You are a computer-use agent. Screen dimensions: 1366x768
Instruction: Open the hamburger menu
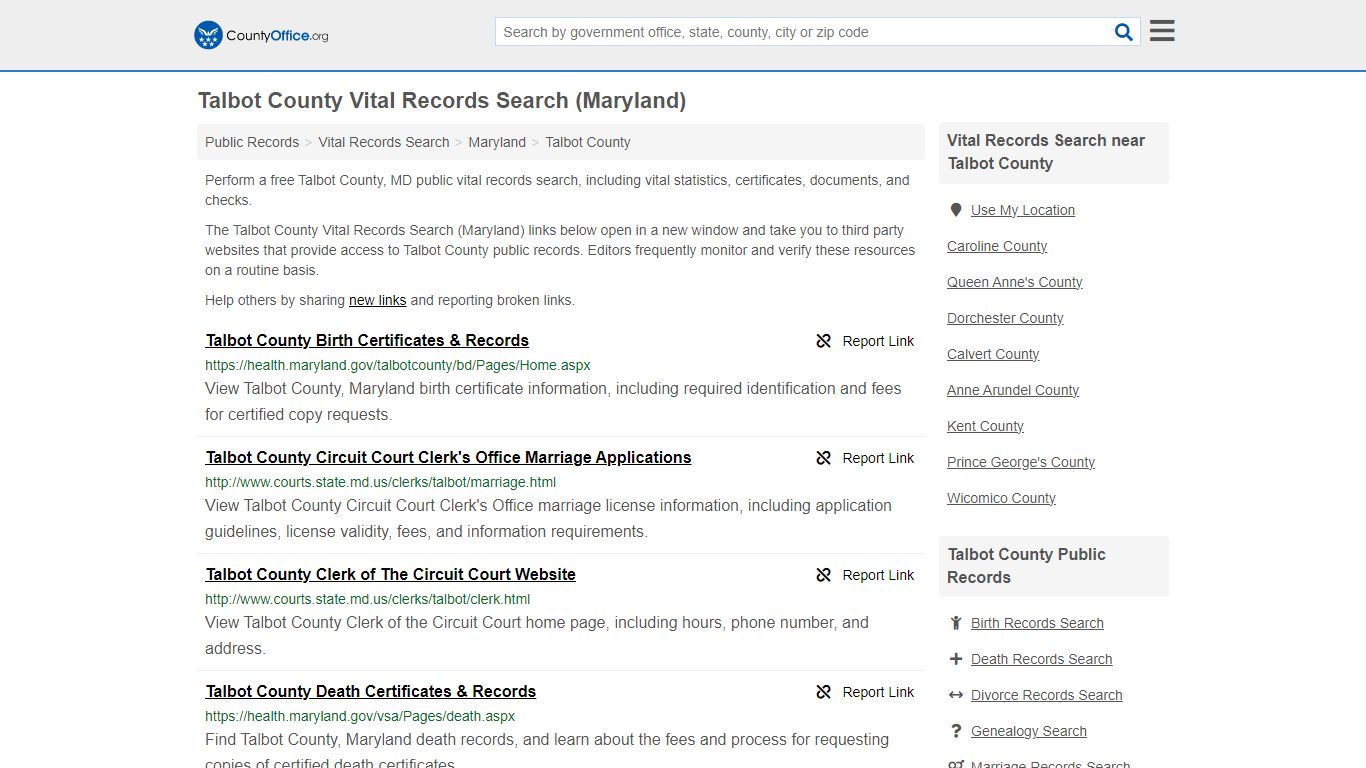coord(1162,31)
